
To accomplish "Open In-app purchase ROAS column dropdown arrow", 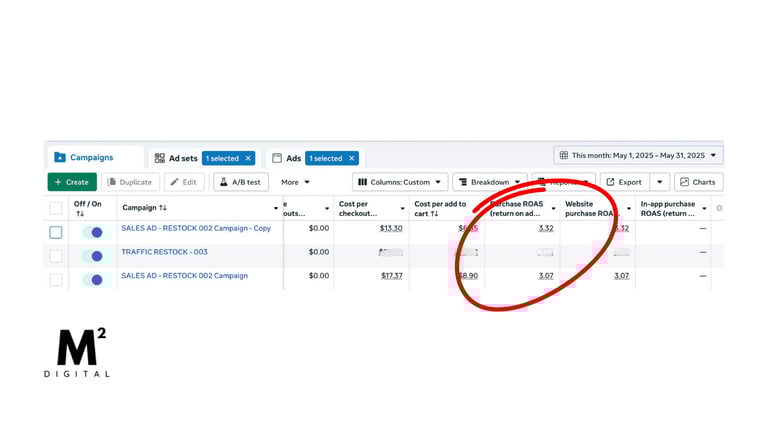I will 704,209.
